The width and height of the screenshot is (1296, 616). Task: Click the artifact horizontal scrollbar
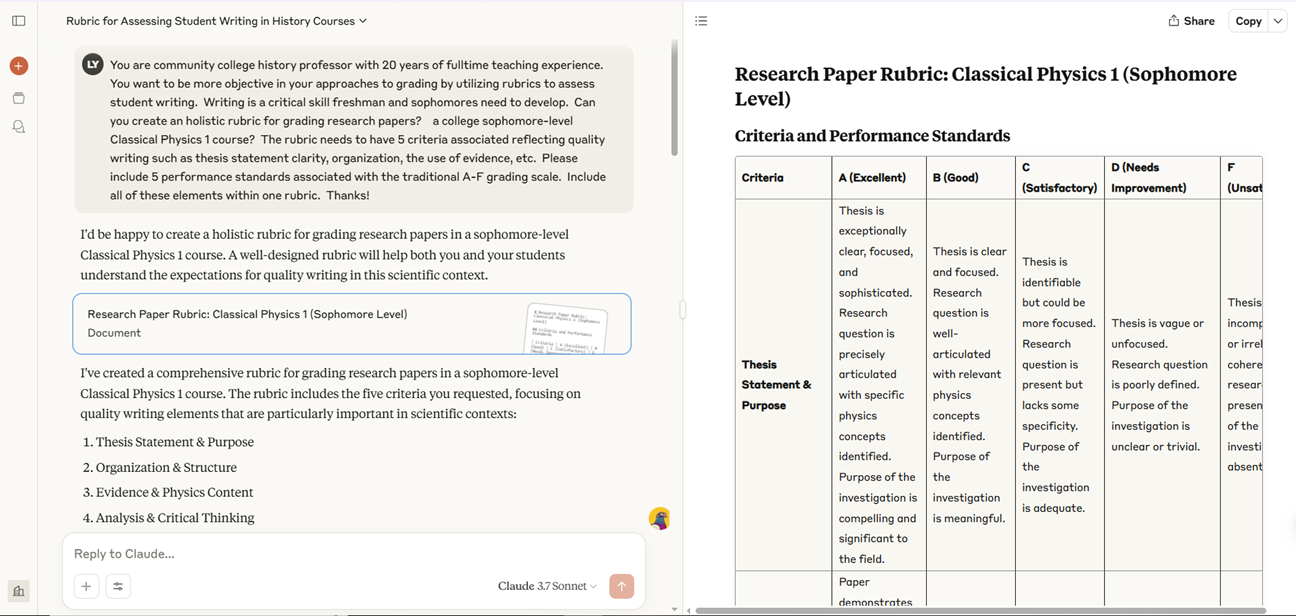pos(980,610)
